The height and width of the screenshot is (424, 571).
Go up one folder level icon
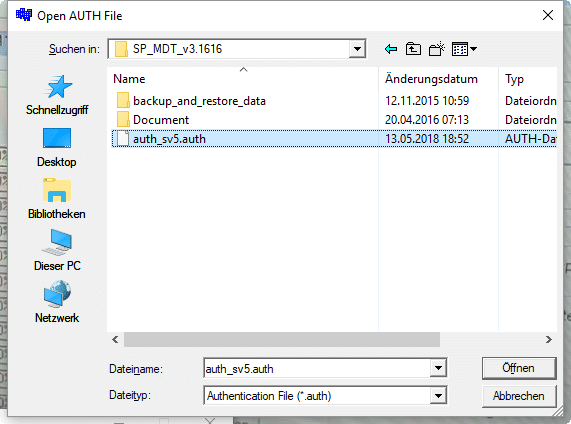click(413, 49)
